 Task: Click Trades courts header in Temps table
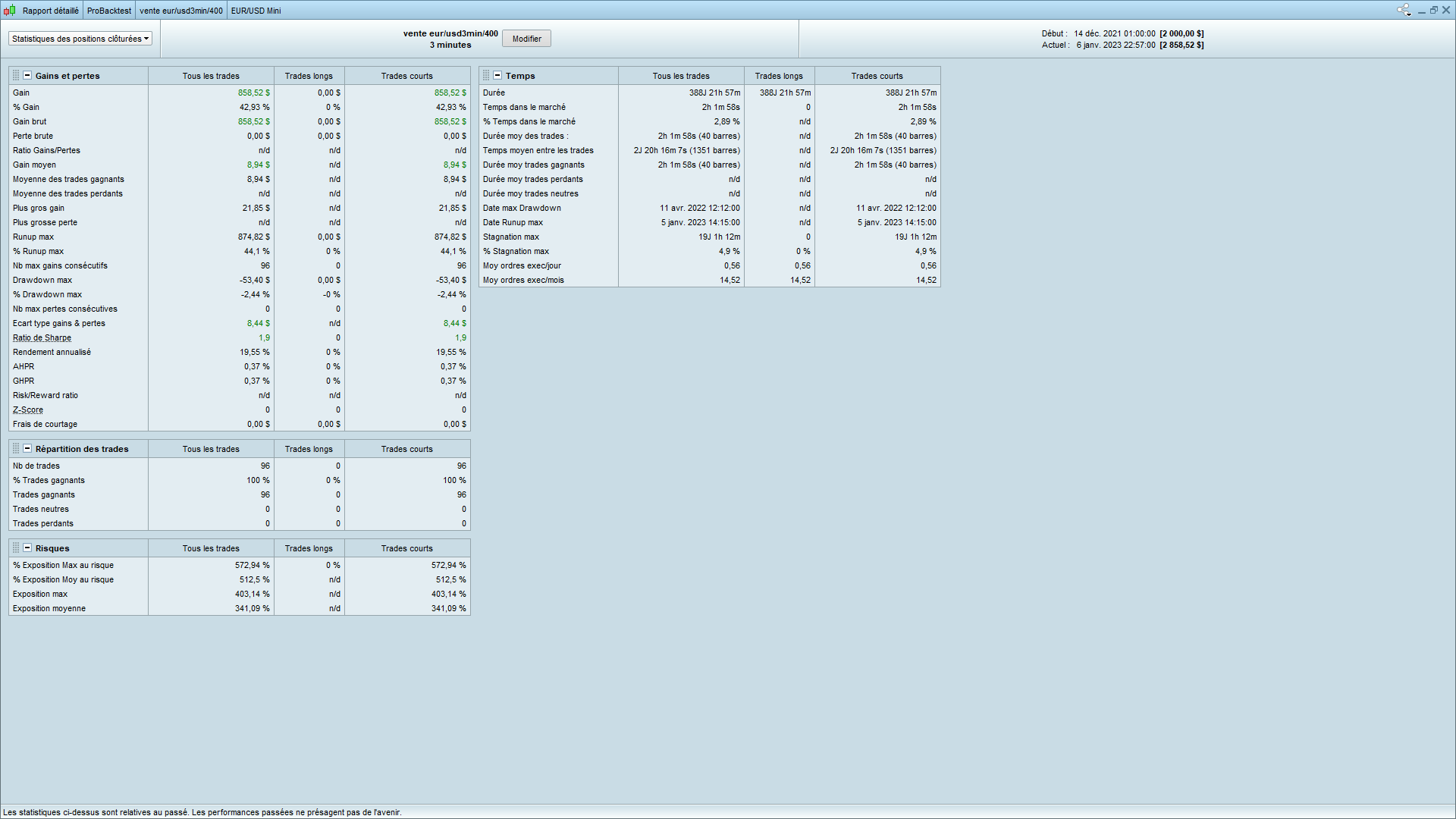[877, 76]
